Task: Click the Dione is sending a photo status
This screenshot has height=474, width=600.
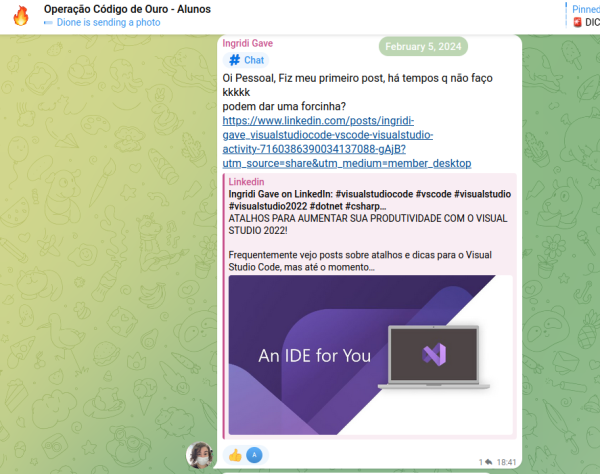Action: point(108,23)
